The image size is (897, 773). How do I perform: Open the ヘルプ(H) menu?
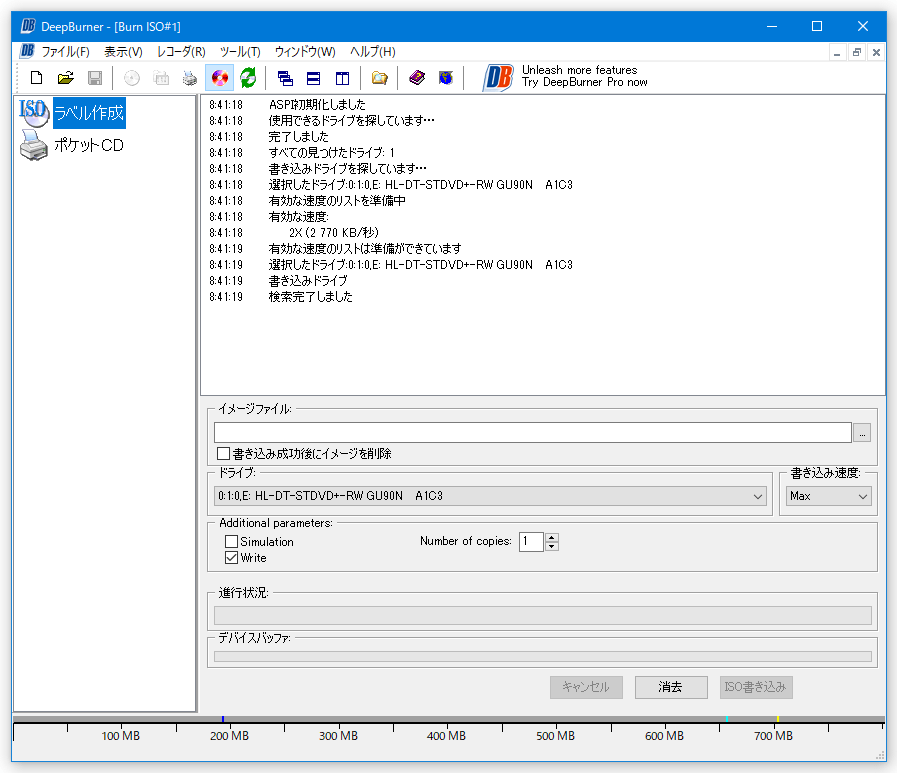[372, 51]
